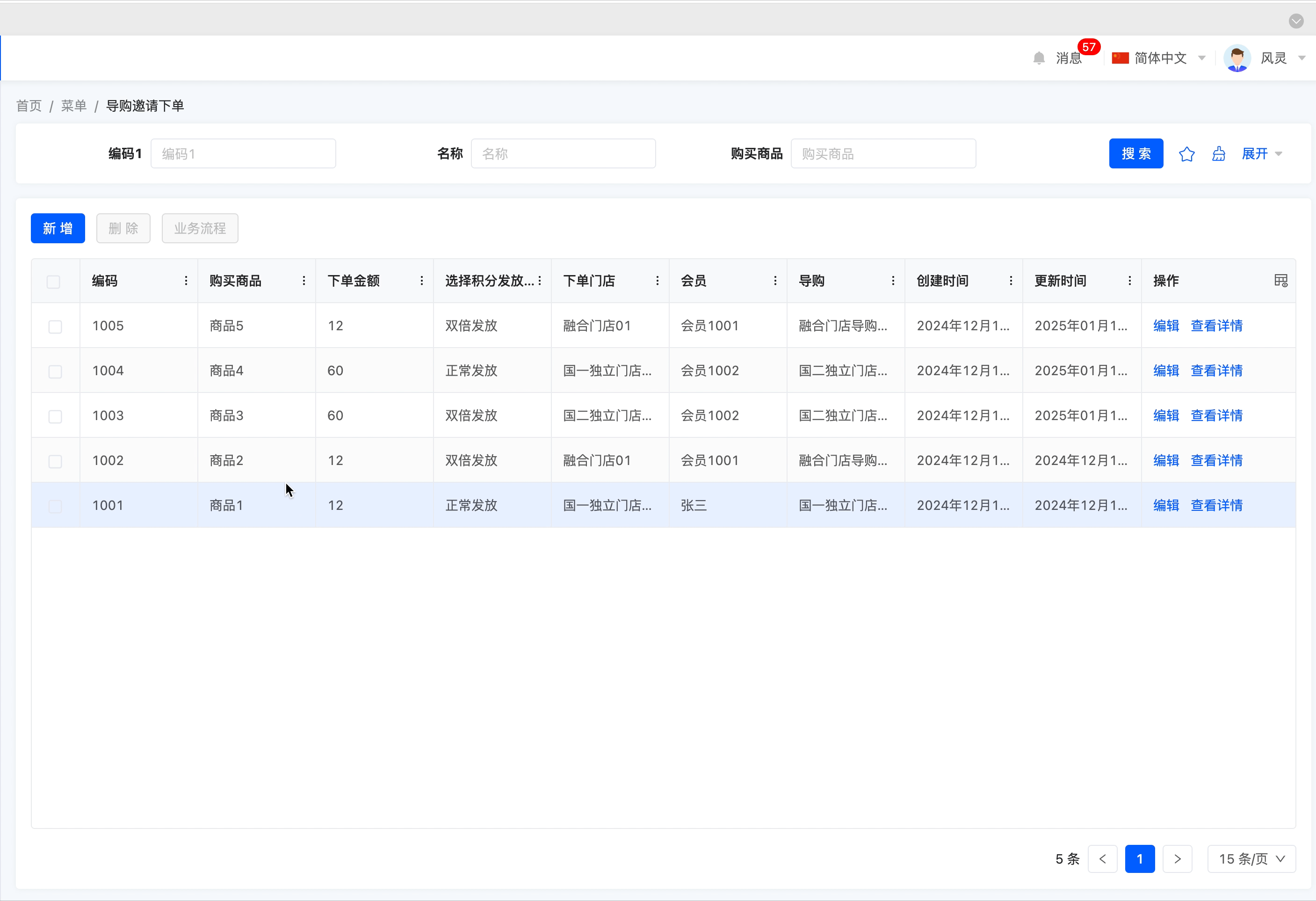
Task: Open 编码 column three-dot menu
Action: (186, 281)
